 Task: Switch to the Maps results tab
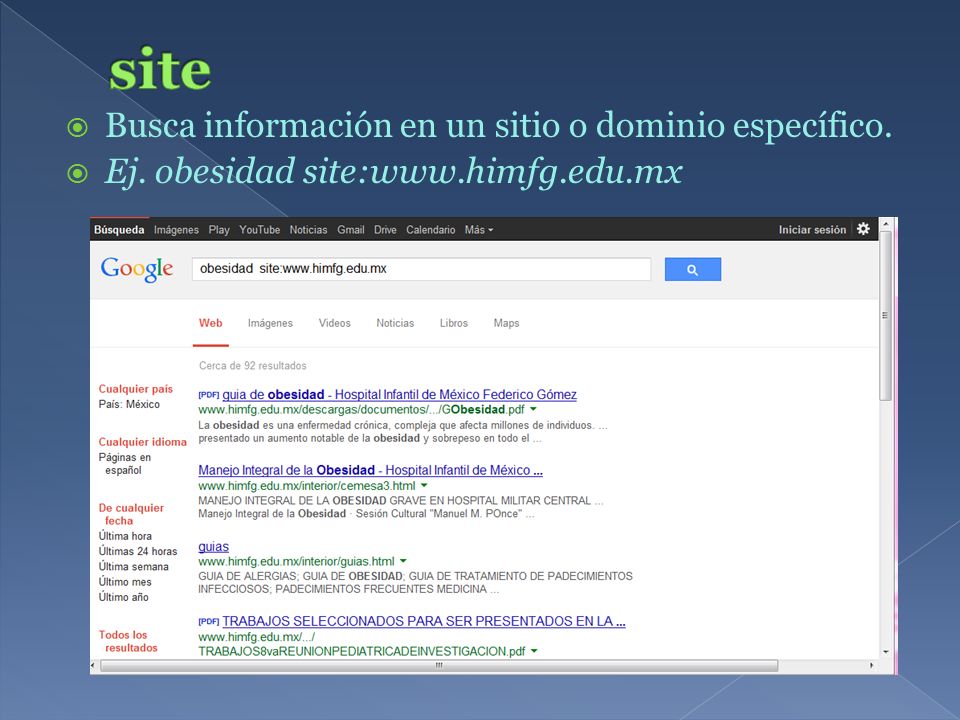click(x=506, y=323)
